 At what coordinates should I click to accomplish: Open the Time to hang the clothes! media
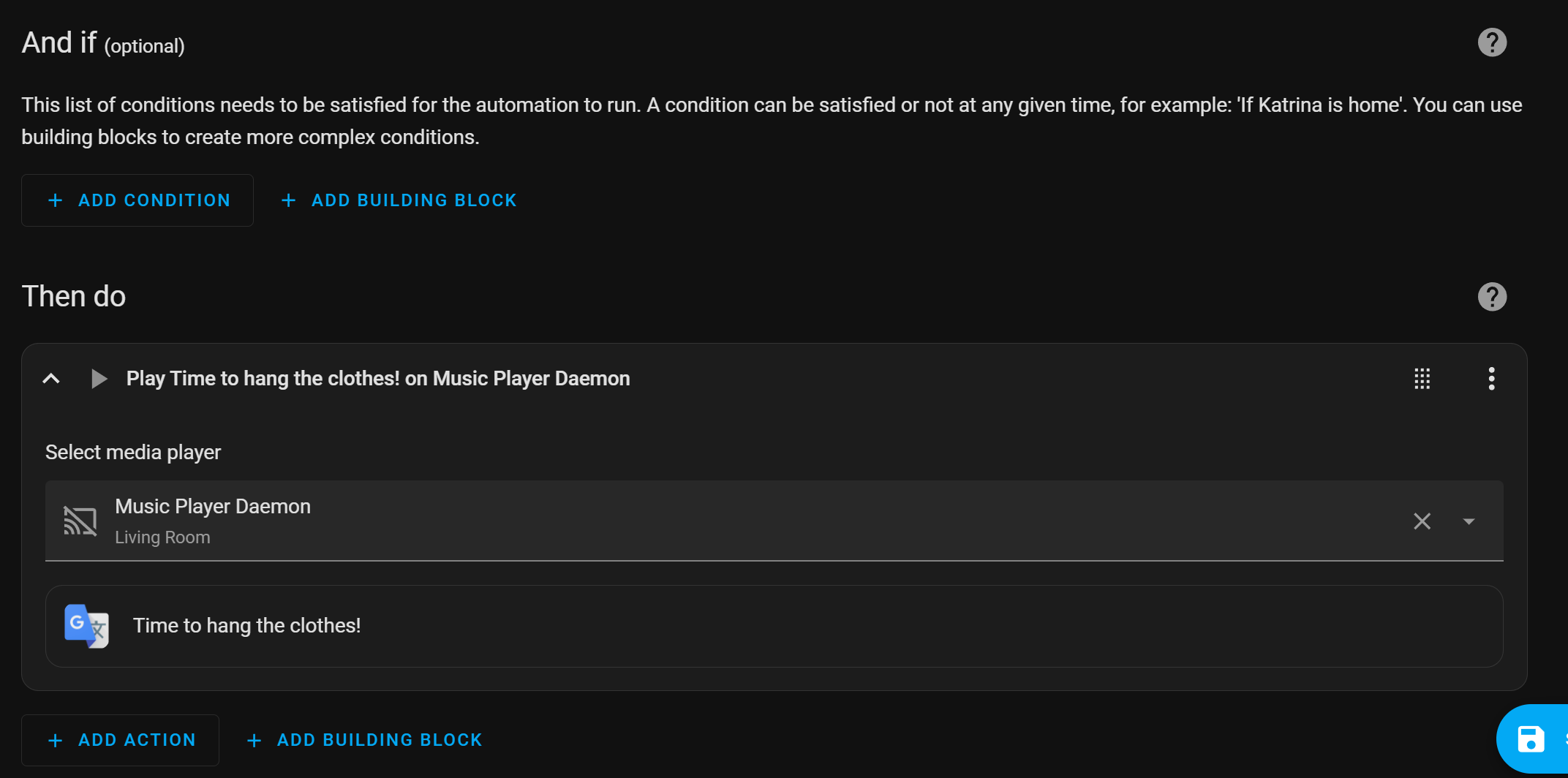pyautogui.click(x=774, y=626)
